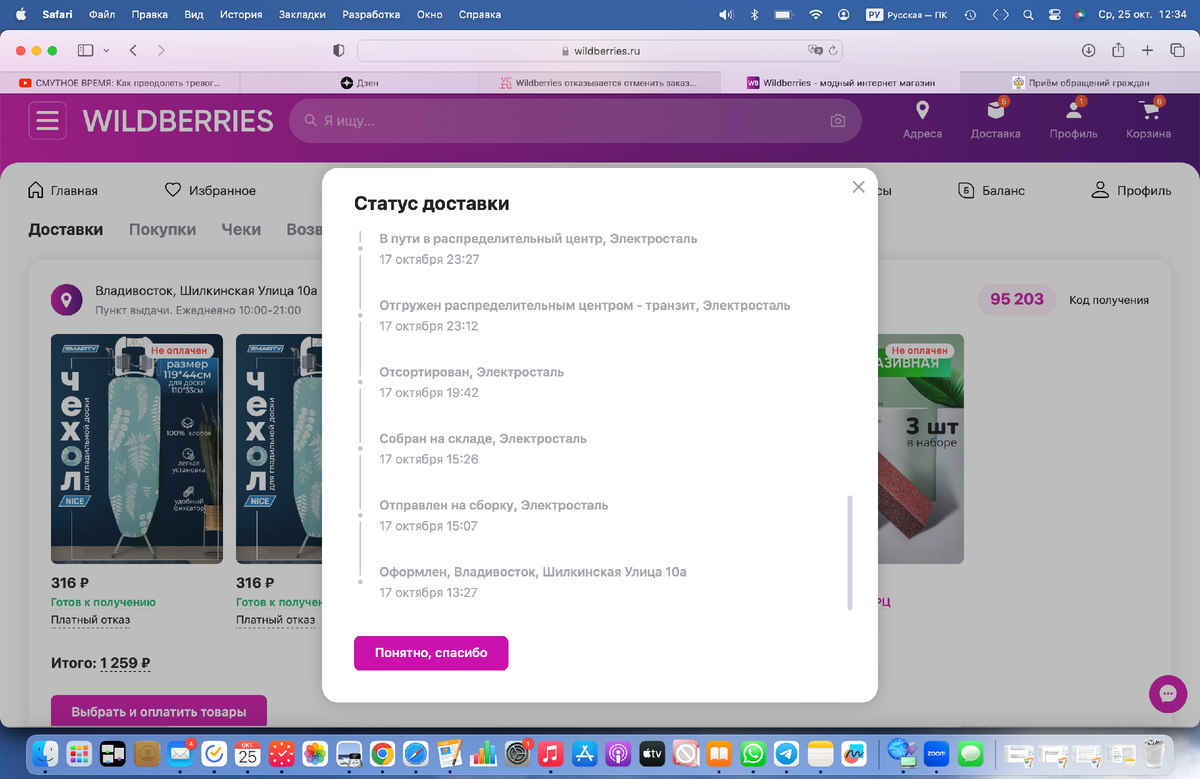
Task: Click the volume icon in menu bar
Action: pyautogui.click(x=726, y=15)
